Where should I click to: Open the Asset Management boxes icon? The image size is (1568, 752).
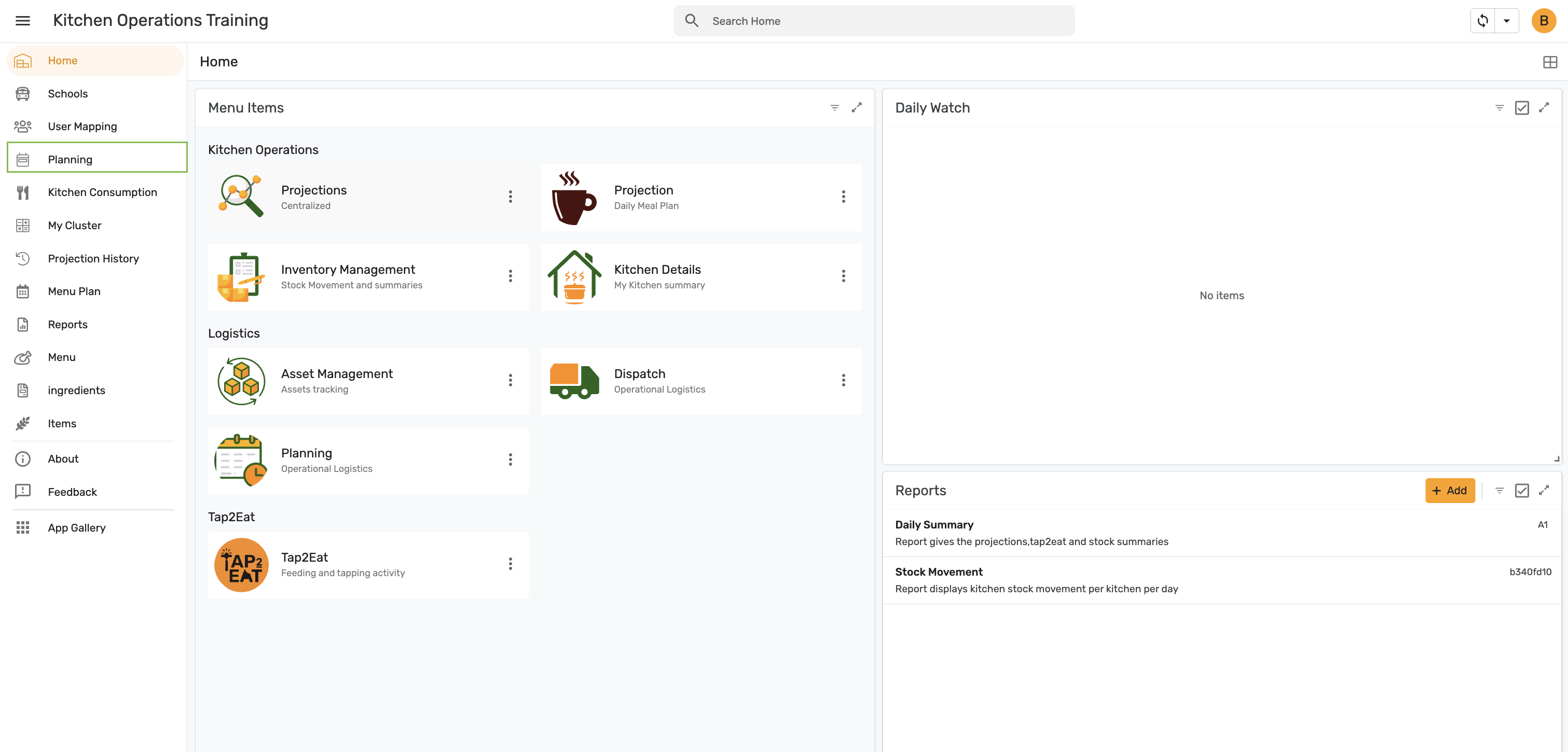(241, 382)
